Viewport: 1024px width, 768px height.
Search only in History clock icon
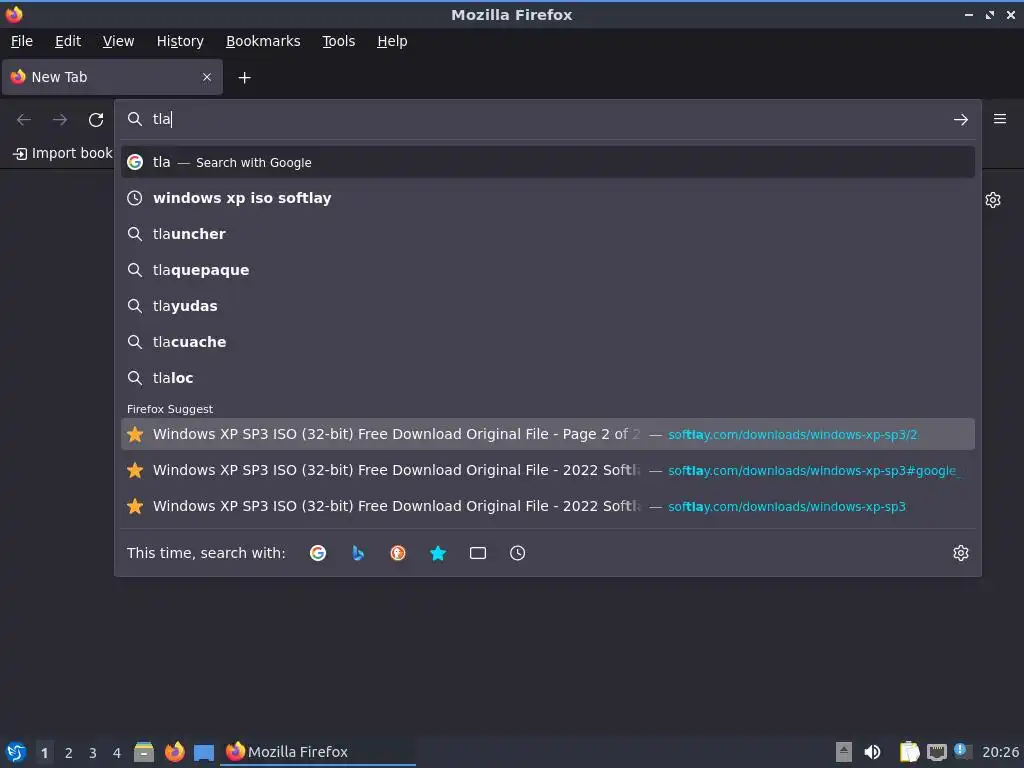coord(517,553)
